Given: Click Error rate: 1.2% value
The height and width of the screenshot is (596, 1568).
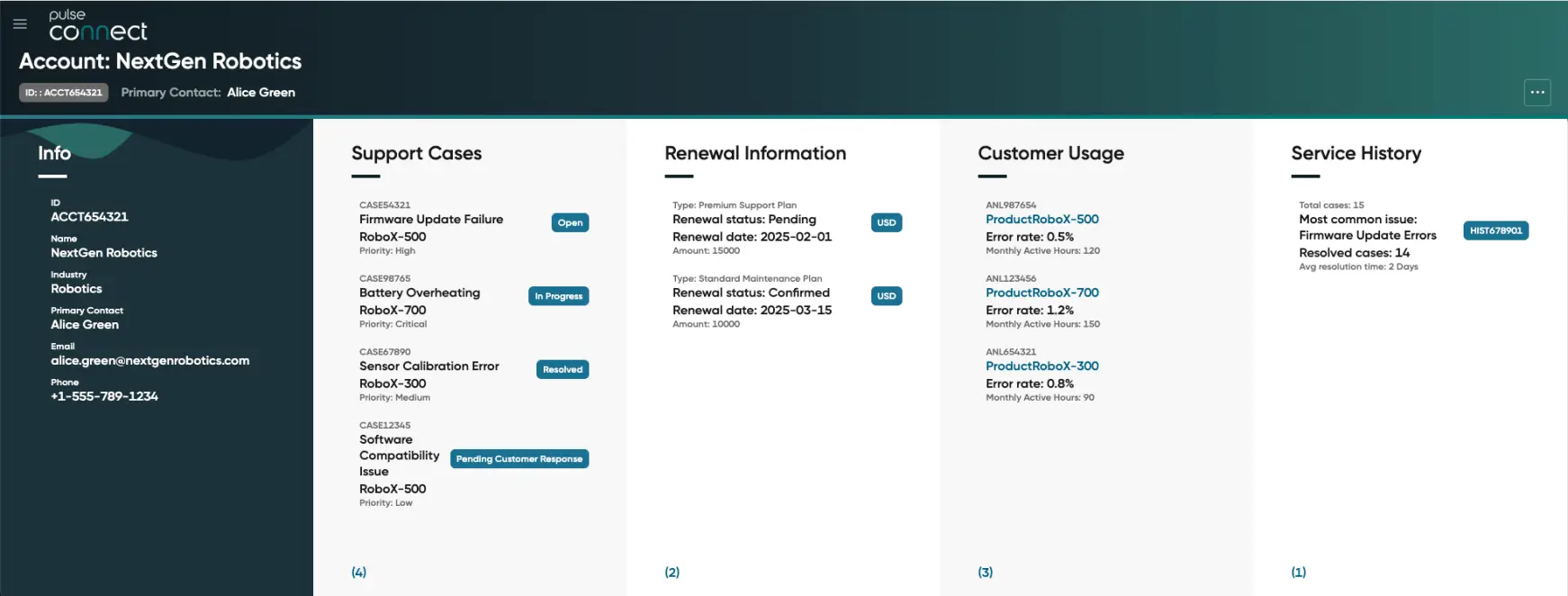Looking at the screenshot, I should [x=1030, y=310].
